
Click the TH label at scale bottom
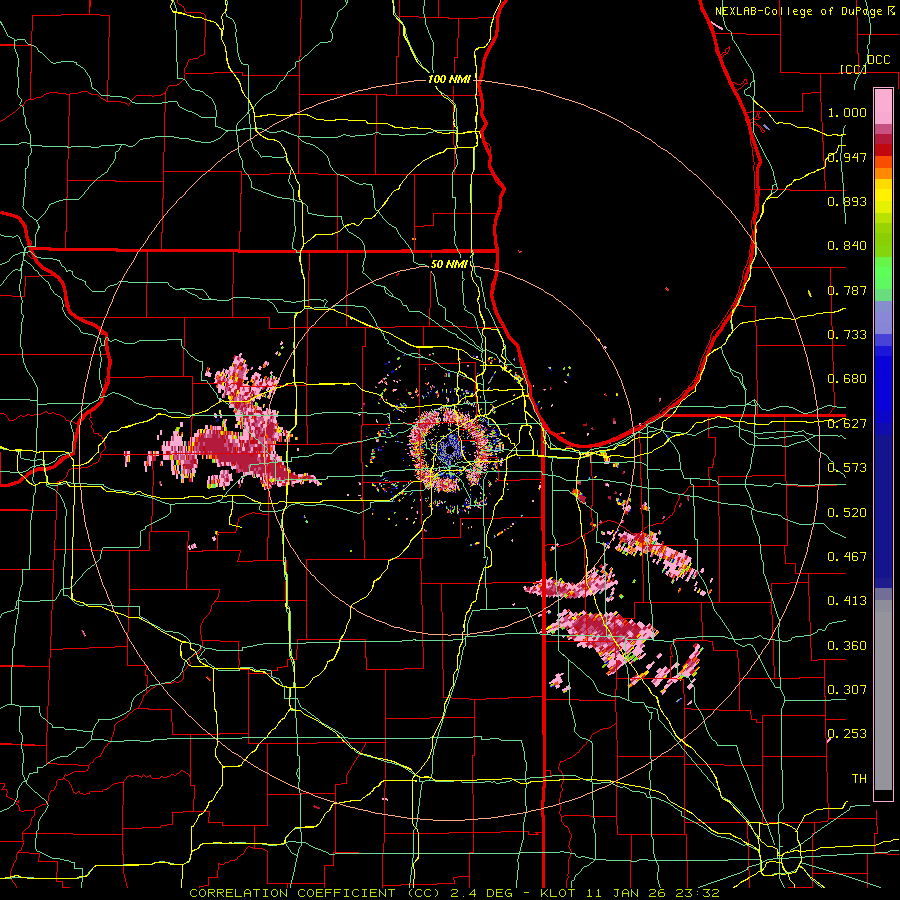click(x=859, y=778)
